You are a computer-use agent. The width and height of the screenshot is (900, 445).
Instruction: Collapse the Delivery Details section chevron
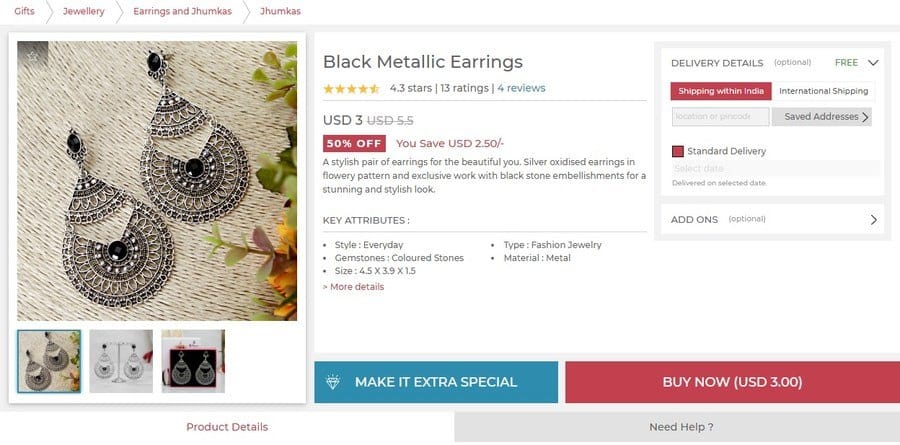pyautogui.click(x=873, y=62)
